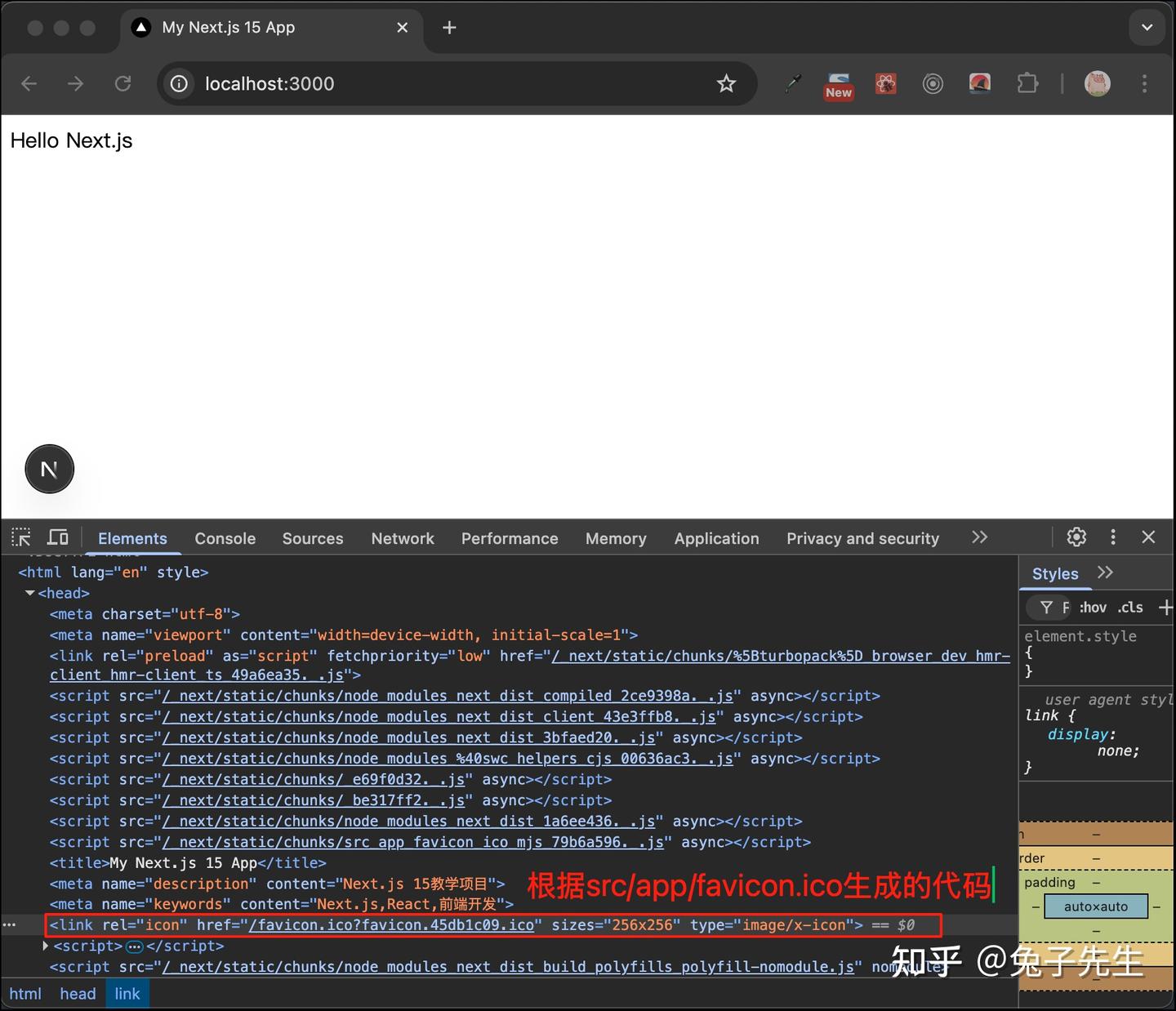Open the Network tab
Screen dimensions: 1176x1011
[403, 538]
